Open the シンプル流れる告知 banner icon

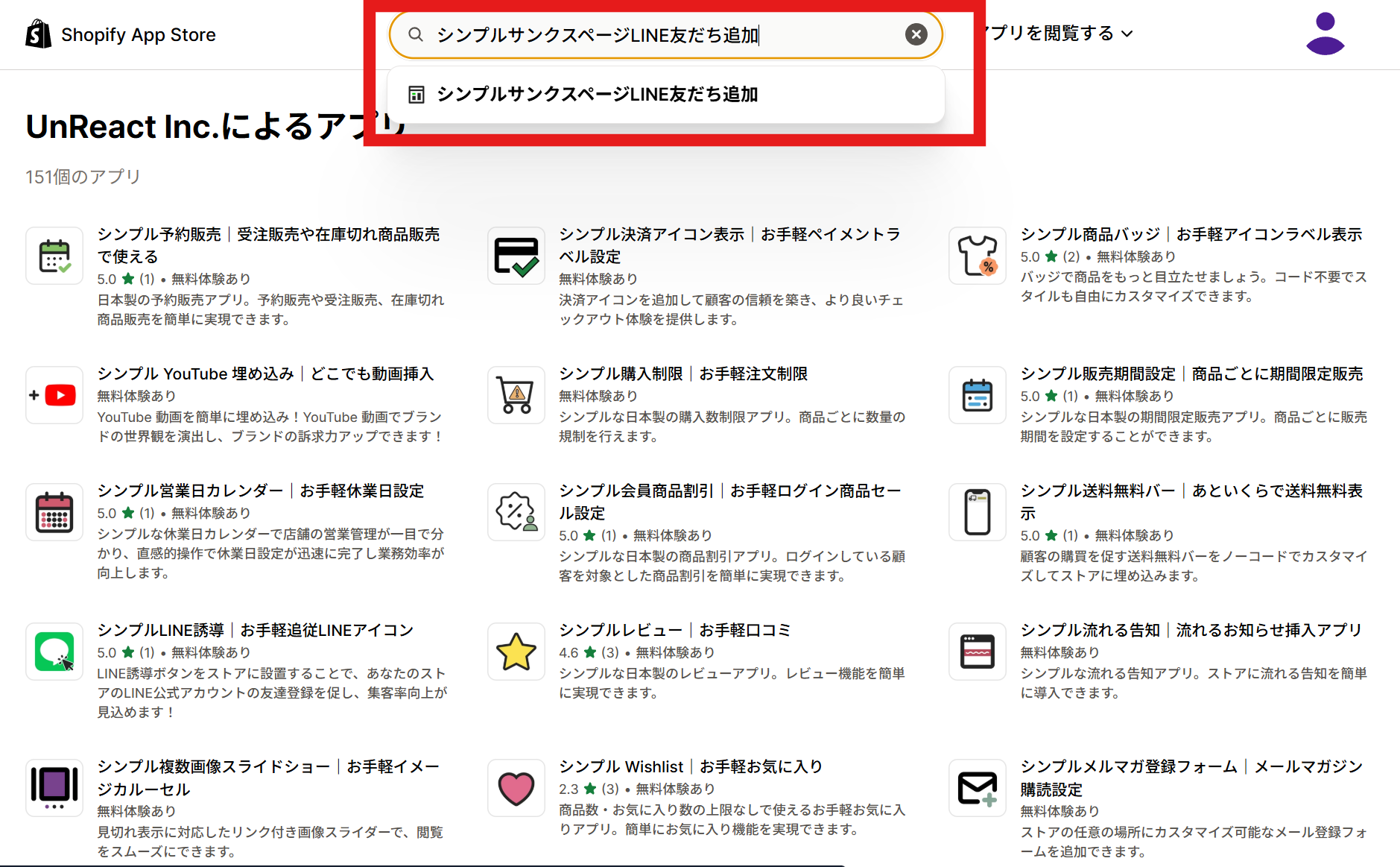tap(978, 652)
